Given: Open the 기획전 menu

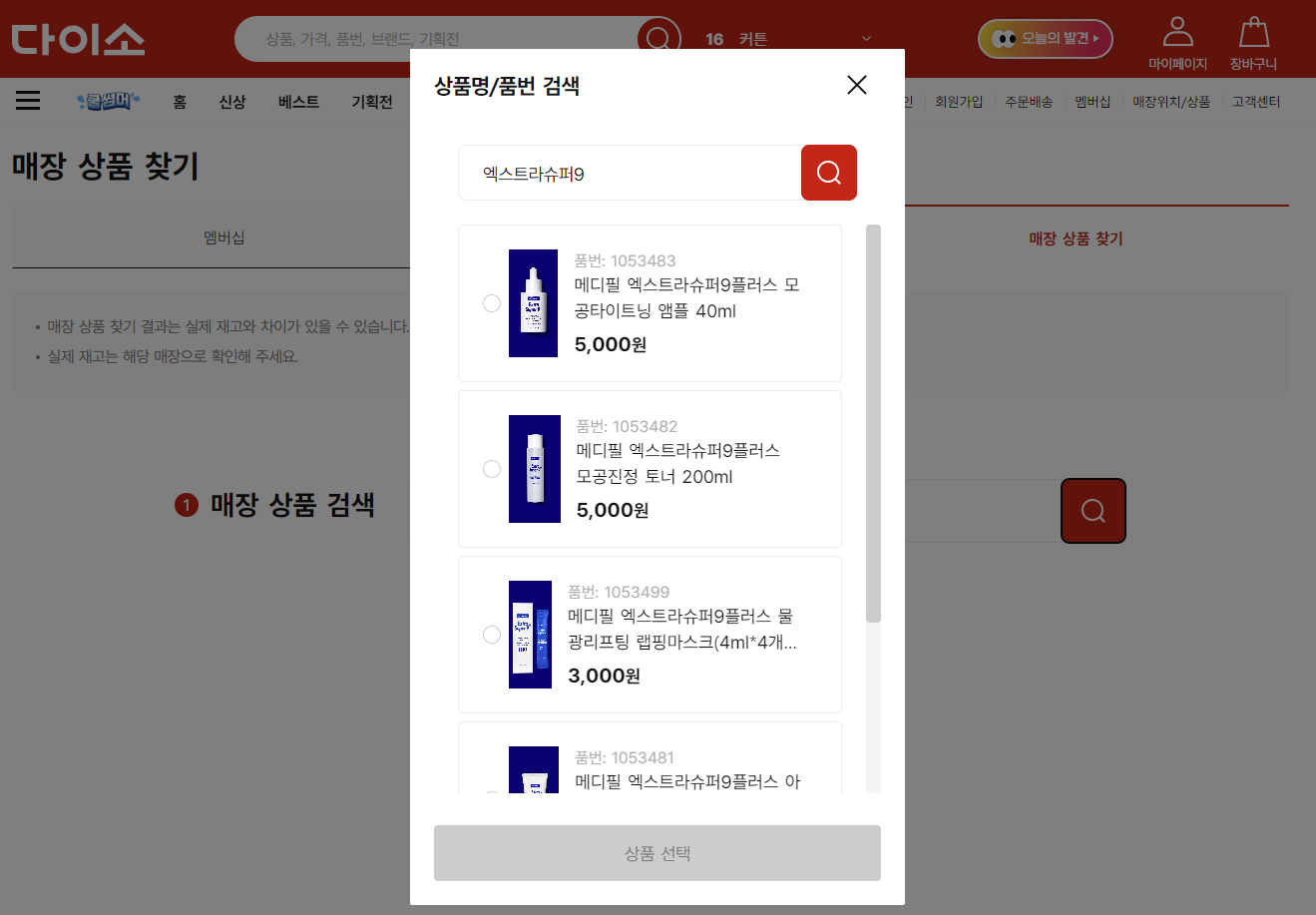Looking at the screenshot, I should pos(372,102).
